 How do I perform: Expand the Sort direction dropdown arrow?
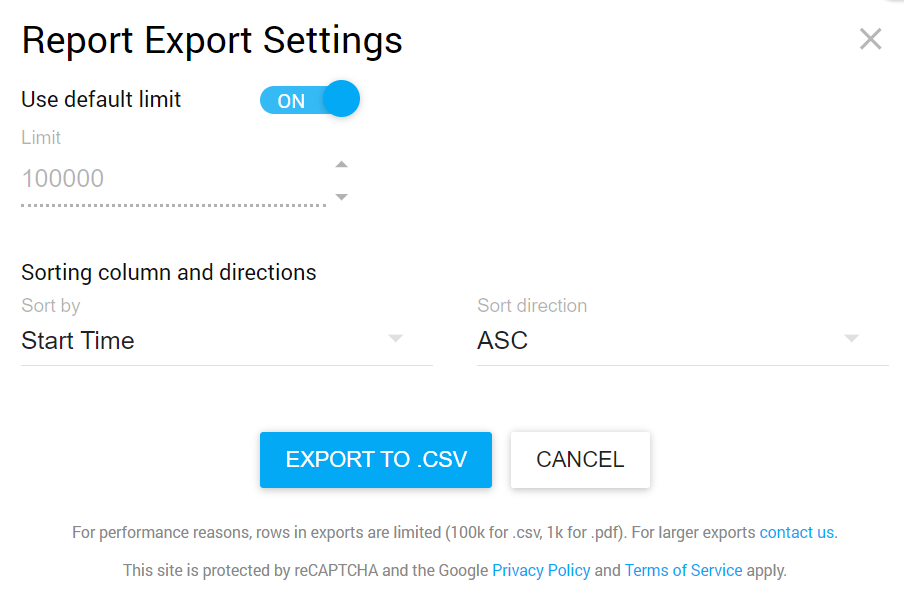pos(852,339)
